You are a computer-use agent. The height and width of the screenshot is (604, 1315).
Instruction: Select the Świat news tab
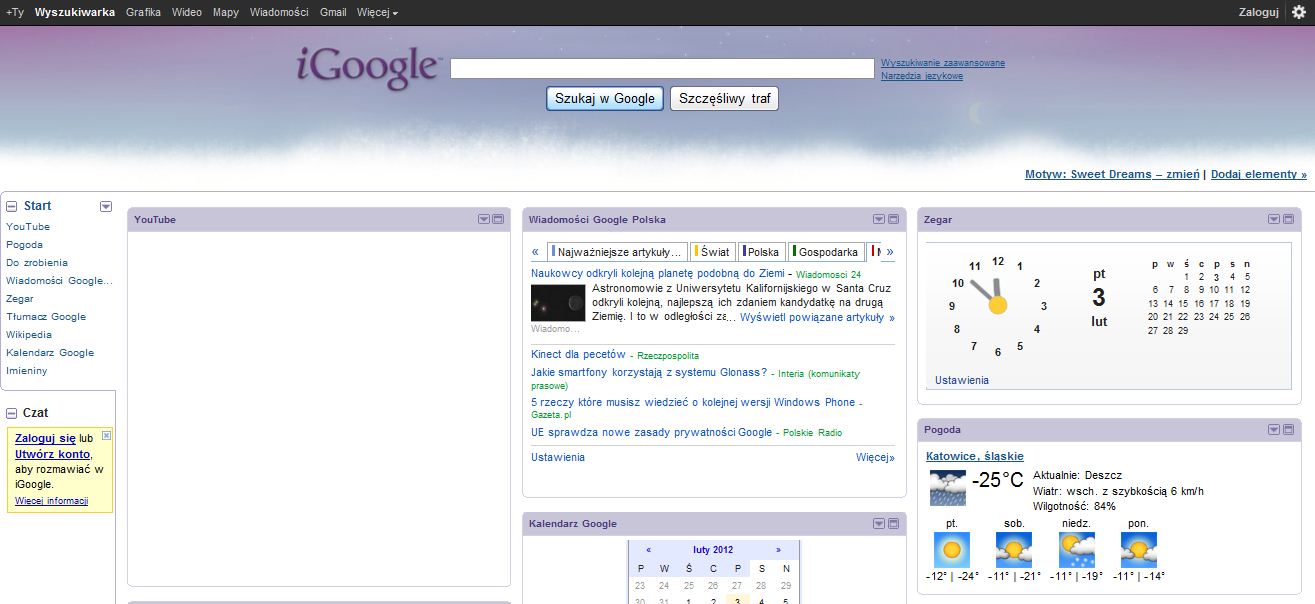[x=712, y=252]
